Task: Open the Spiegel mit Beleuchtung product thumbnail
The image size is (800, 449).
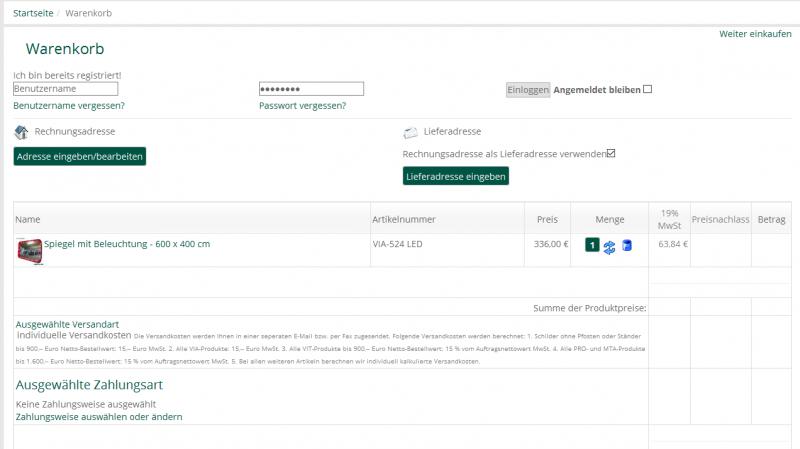Action: [29, 251]
